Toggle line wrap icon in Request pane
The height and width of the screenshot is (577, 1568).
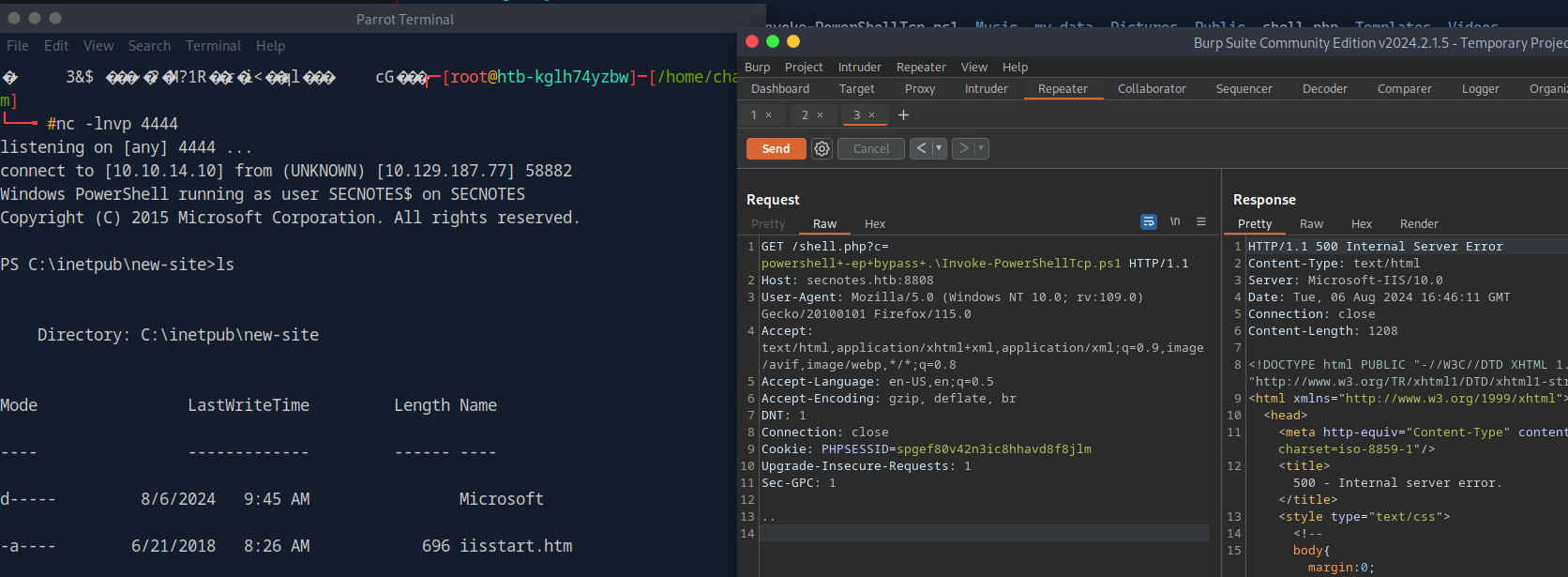pos(1148,221)
